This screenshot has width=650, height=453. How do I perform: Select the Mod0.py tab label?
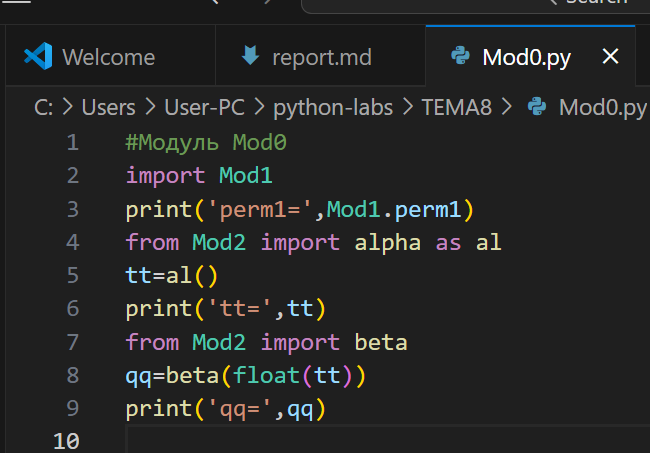click(526, 57)
